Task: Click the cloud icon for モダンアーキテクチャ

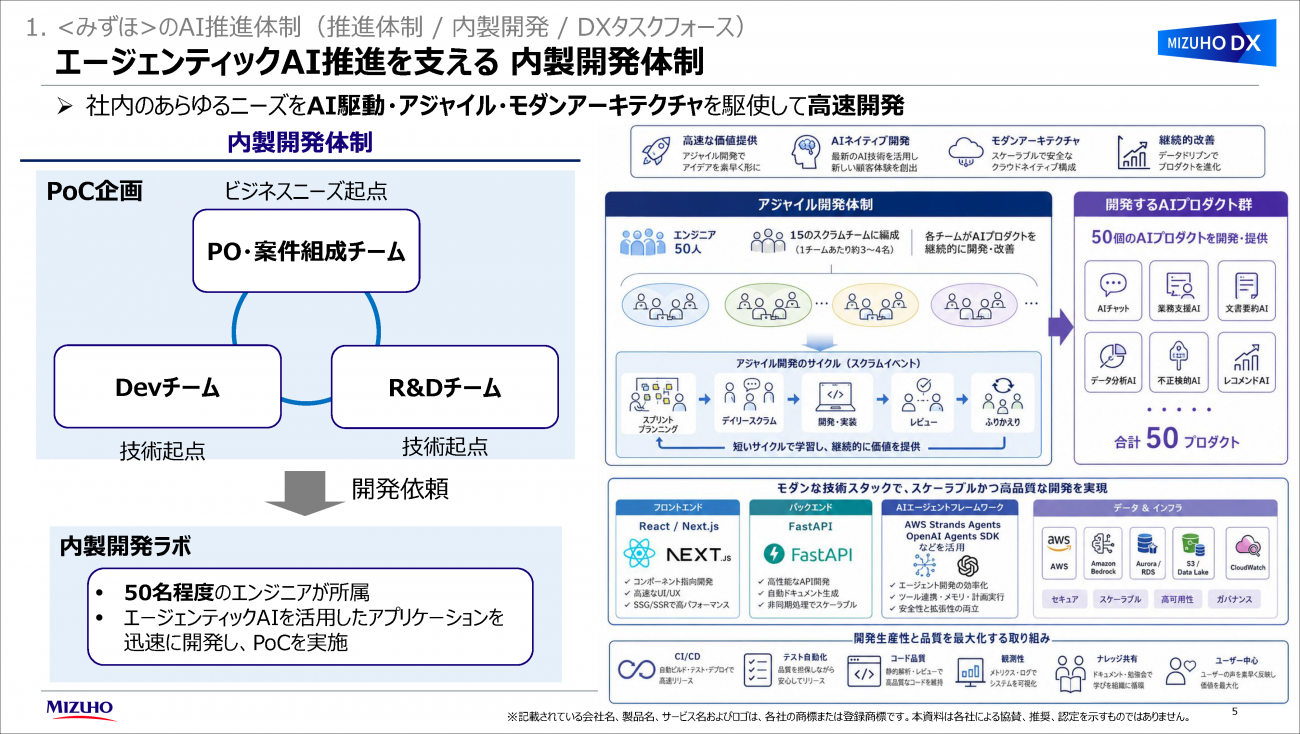Action: point(966,152)
